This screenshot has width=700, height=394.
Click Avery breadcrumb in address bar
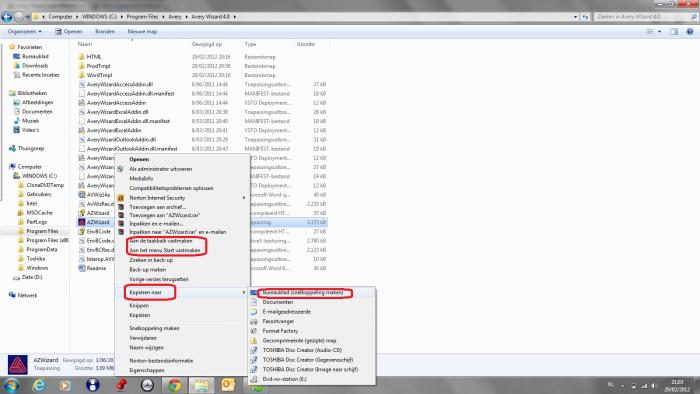tap(175, 17)
